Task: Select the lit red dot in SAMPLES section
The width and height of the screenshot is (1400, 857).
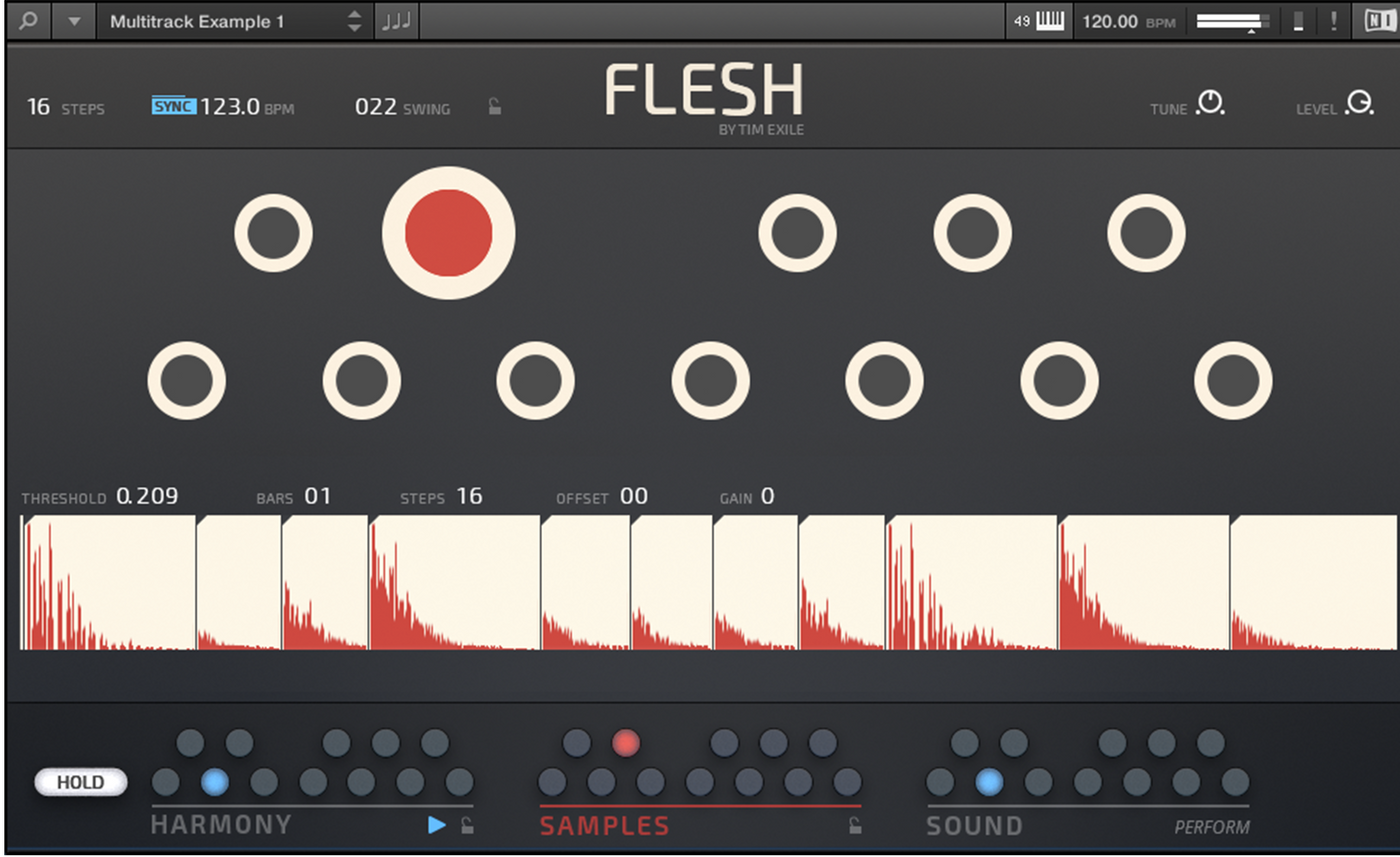Action: click(x=626, y=743)
